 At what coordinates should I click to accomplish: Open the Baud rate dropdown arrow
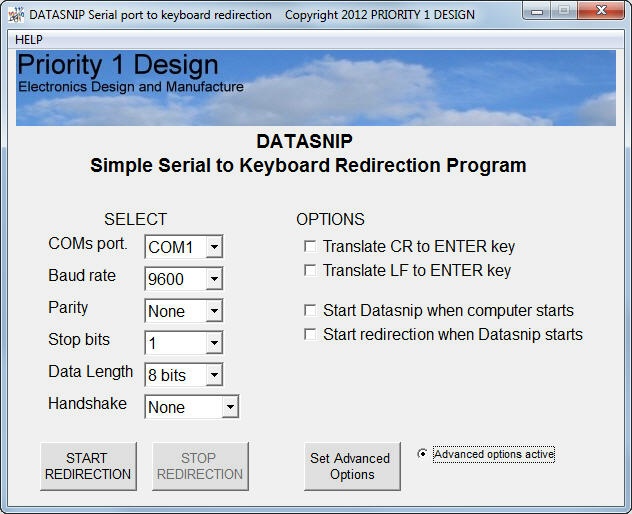(214, 279)
